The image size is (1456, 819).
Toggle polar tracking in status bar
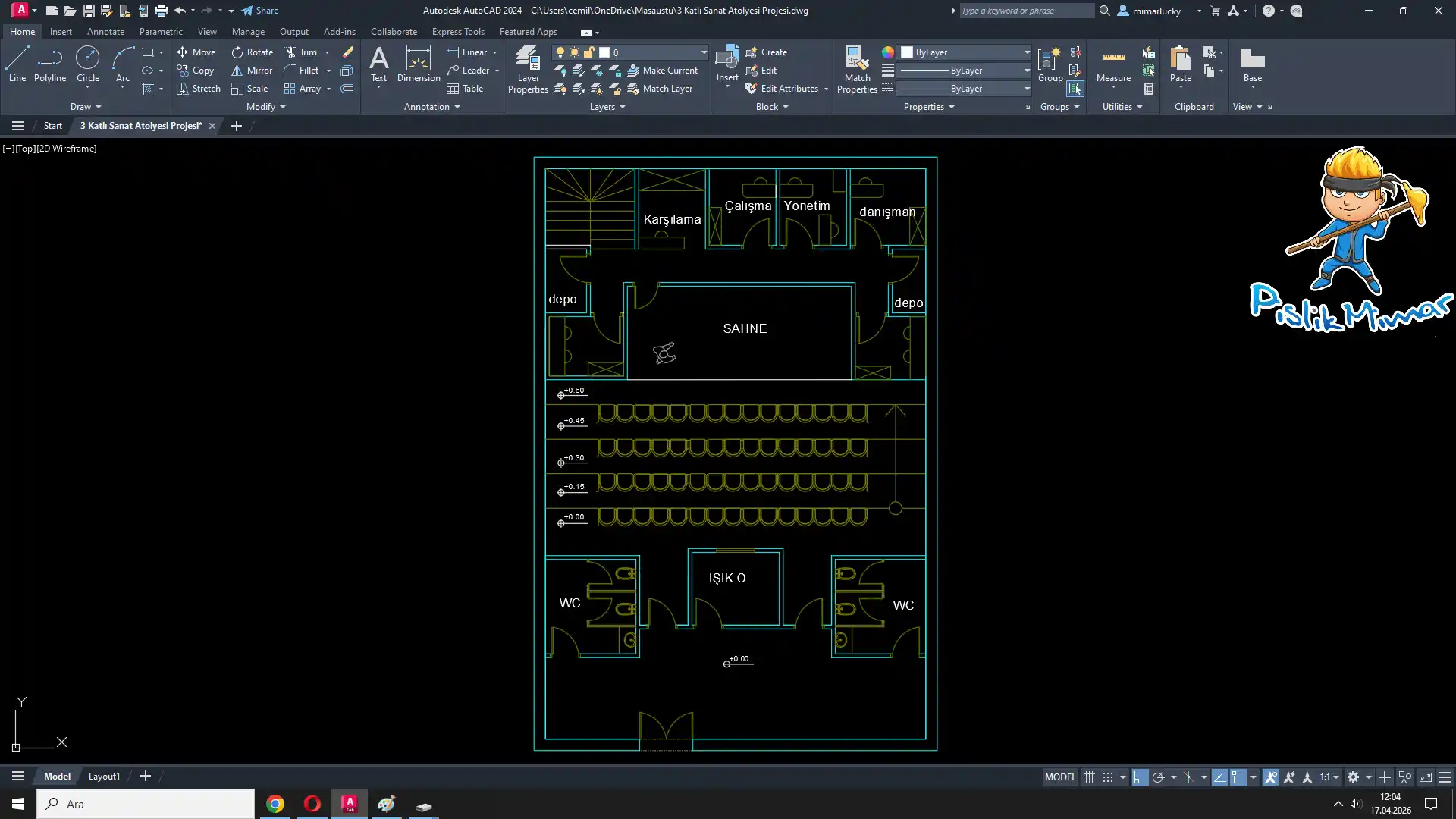click(x=1158, y=777)
